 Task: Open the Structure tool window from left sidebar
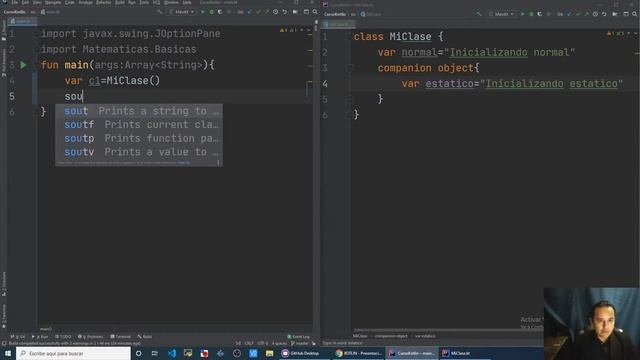point(4,284)
